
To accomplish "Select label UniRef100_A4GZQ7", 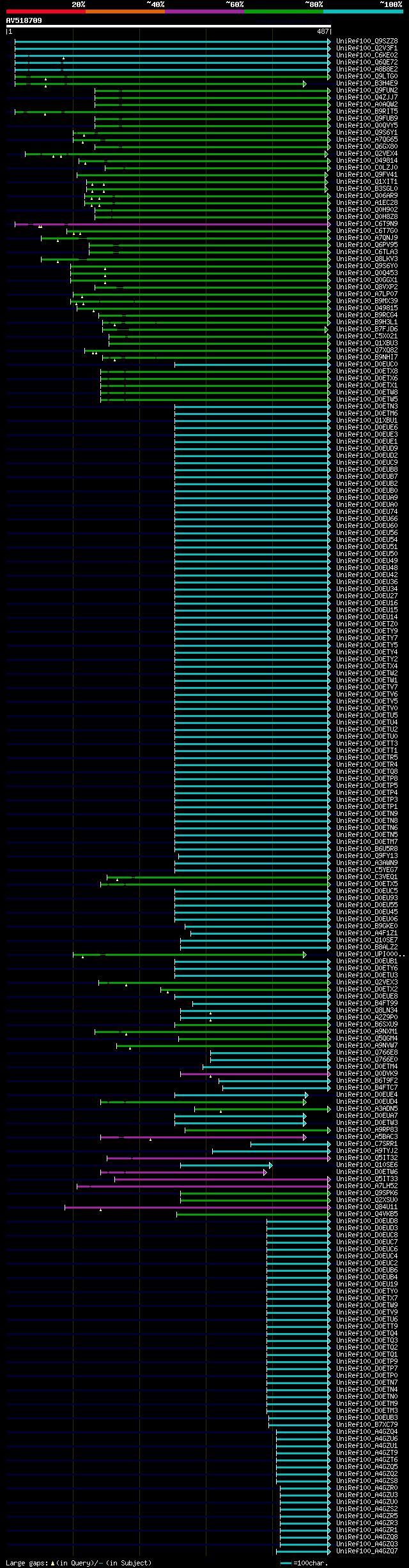I will [367, 1551].
